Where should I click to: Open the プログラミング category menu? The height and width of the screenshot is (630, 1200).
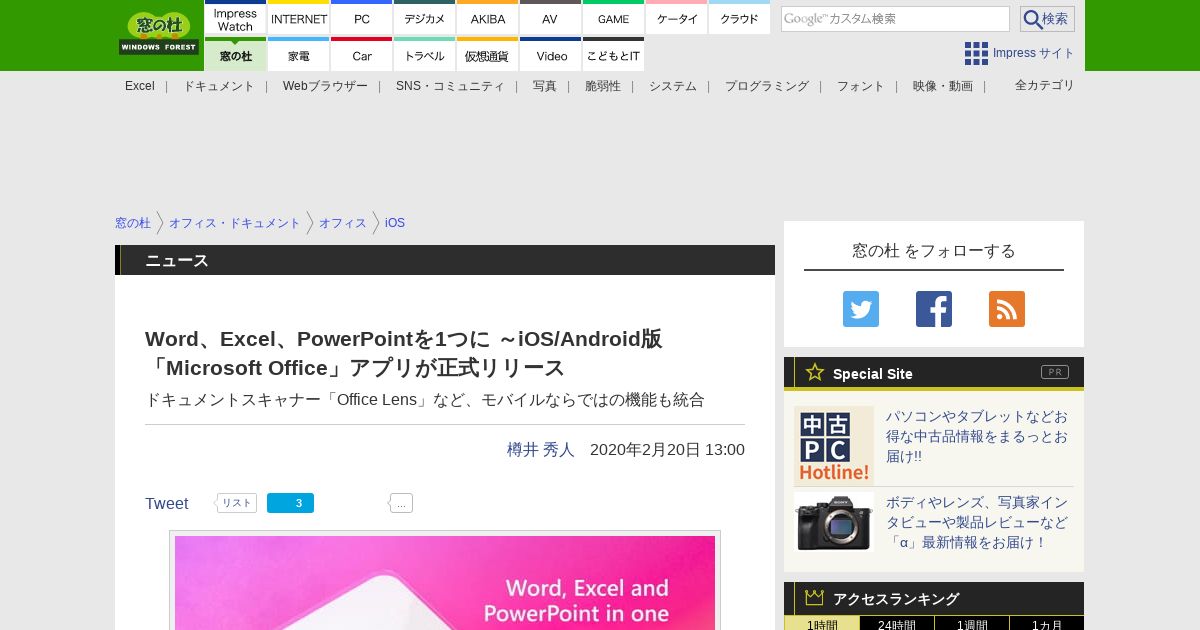pyautogui.click(x=767, y=86)
